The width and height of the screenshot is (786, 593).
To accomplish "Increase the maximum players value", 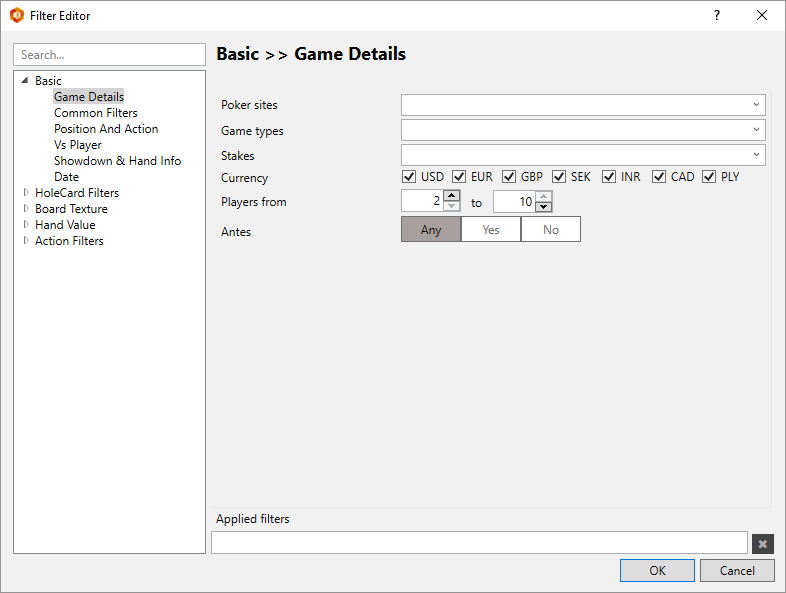I will pos(543,195).
